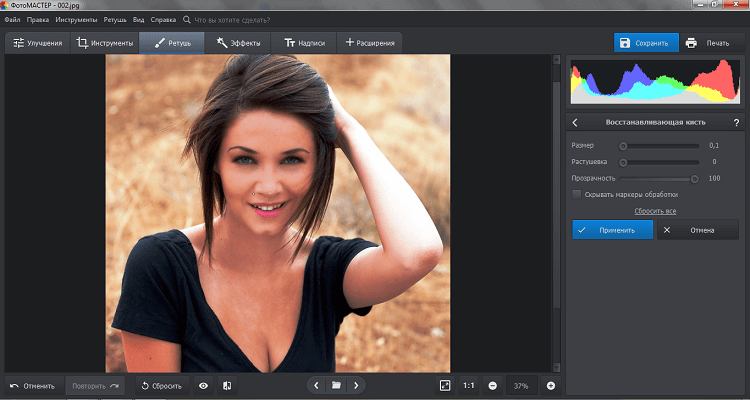The width and height of the screenshot is (750, 400).
Task: Open the Файл menu
Action: (x=13, y=19)
